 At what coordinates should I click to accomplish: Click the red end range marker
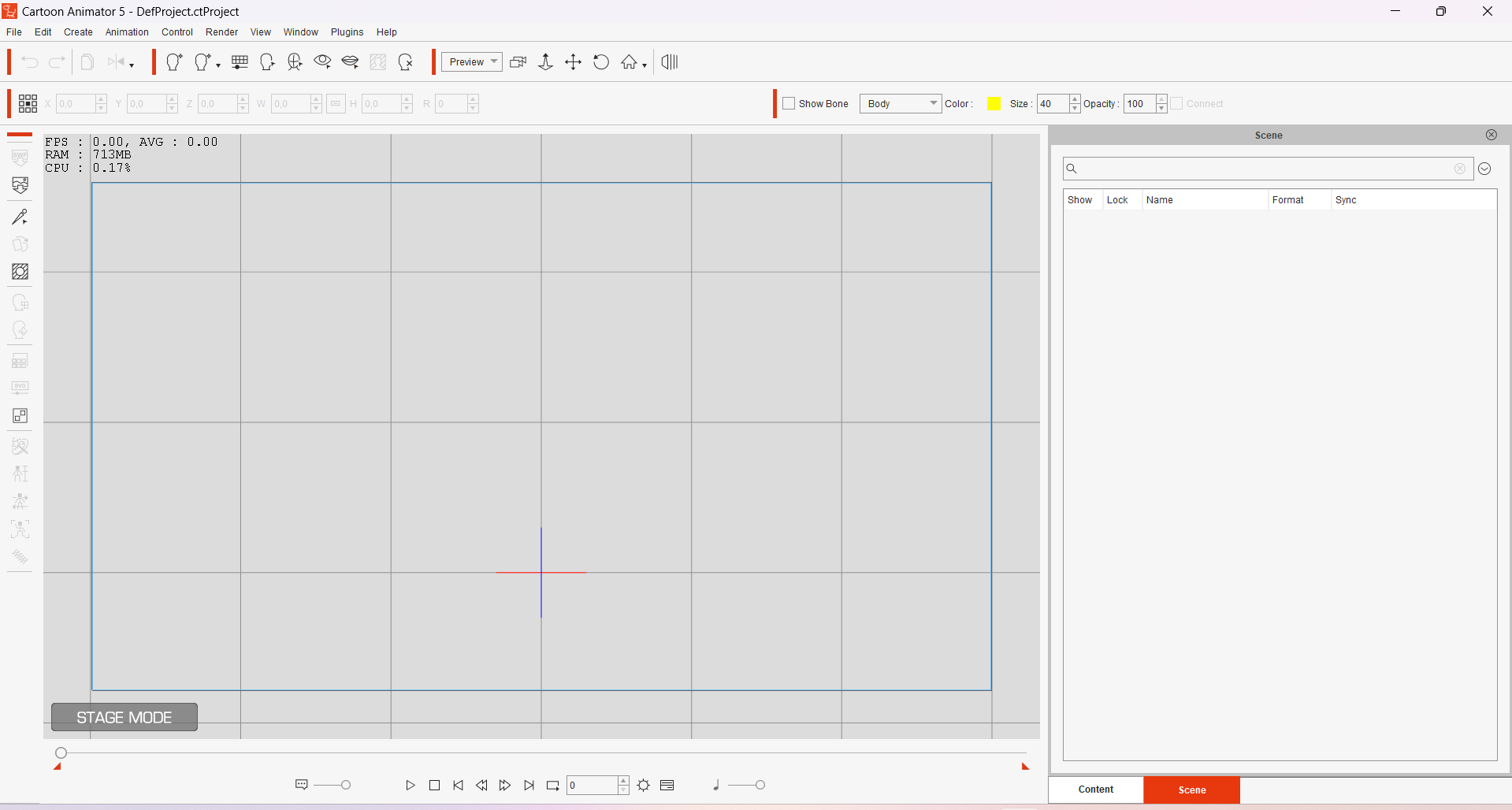(1025, 766)
